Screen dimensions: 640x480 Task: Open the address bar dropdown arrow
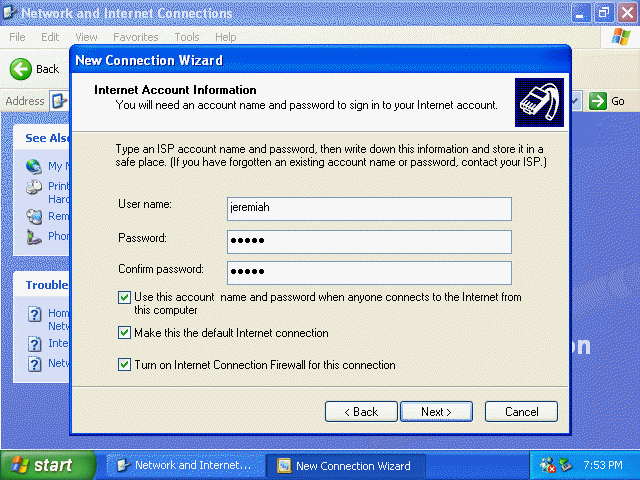(576, 101)
